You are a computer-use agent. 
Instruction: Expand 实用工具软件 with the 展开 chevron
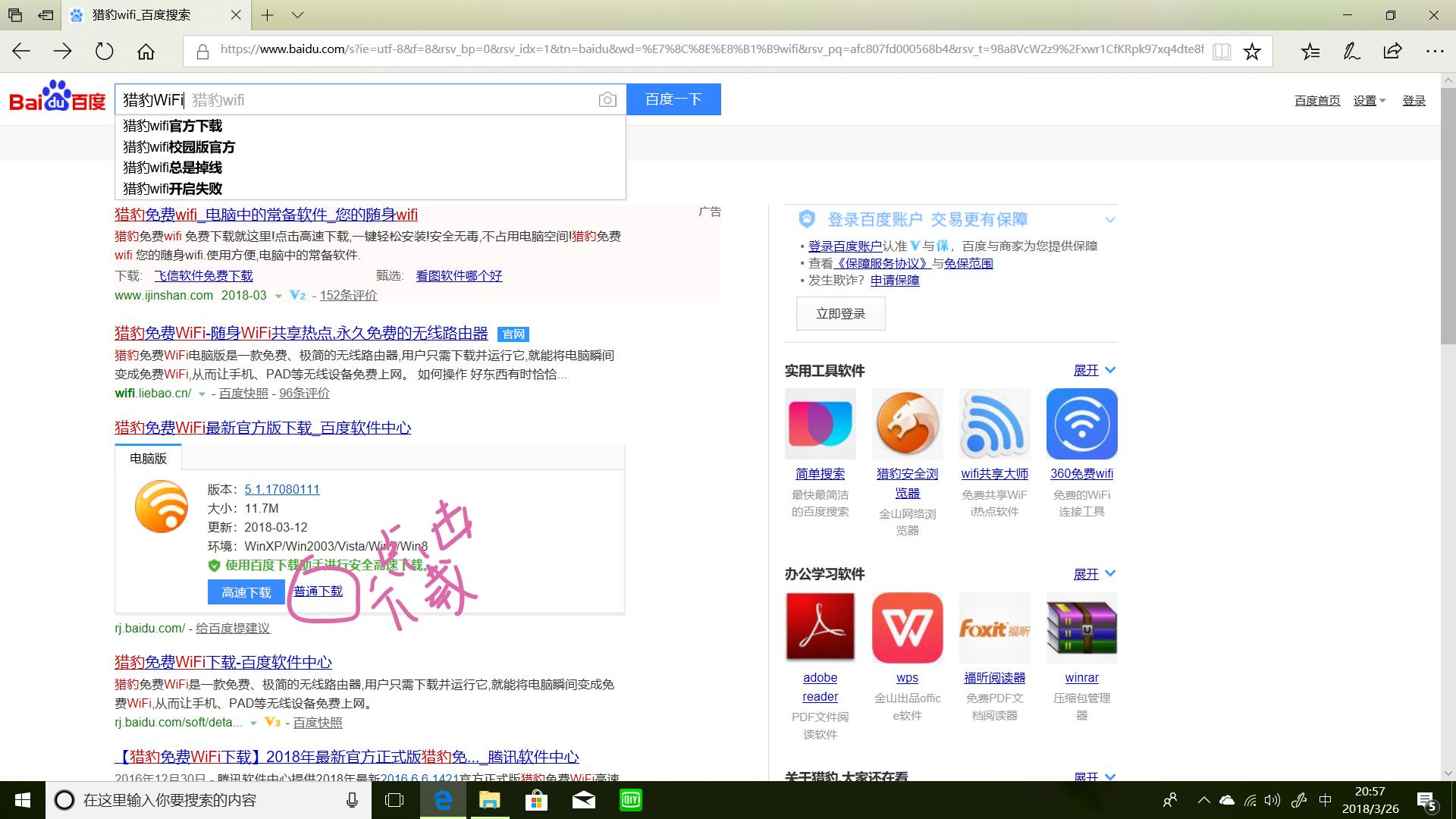tap(1094, 370)
